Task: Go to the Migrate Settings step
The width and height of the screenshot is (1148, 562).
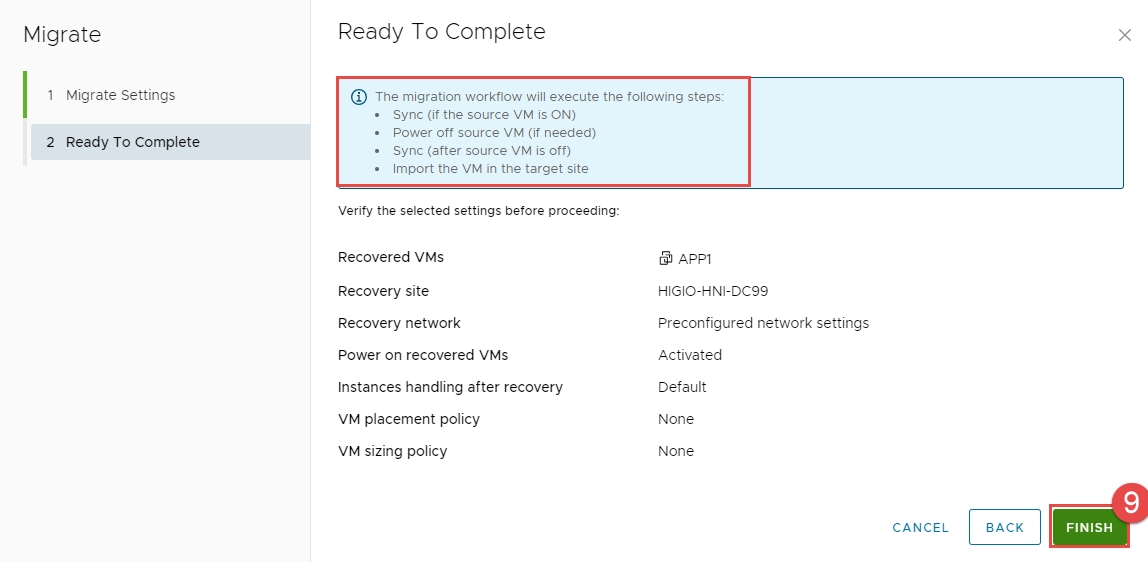Action: pos(120,95)
